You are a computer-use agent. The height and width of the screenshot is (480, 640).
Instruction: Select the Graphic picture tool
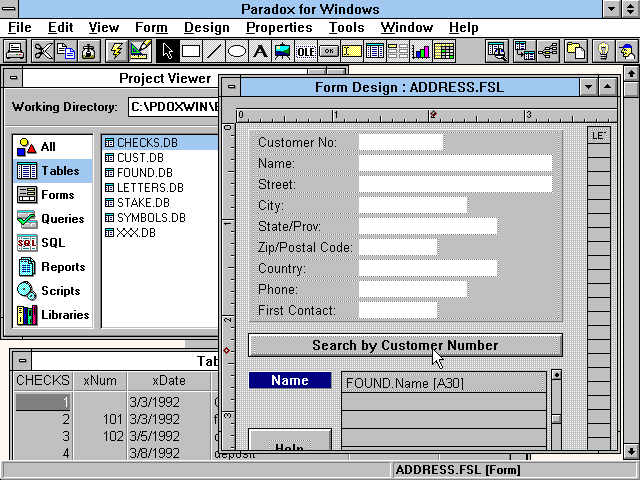[x=282, y=51]
